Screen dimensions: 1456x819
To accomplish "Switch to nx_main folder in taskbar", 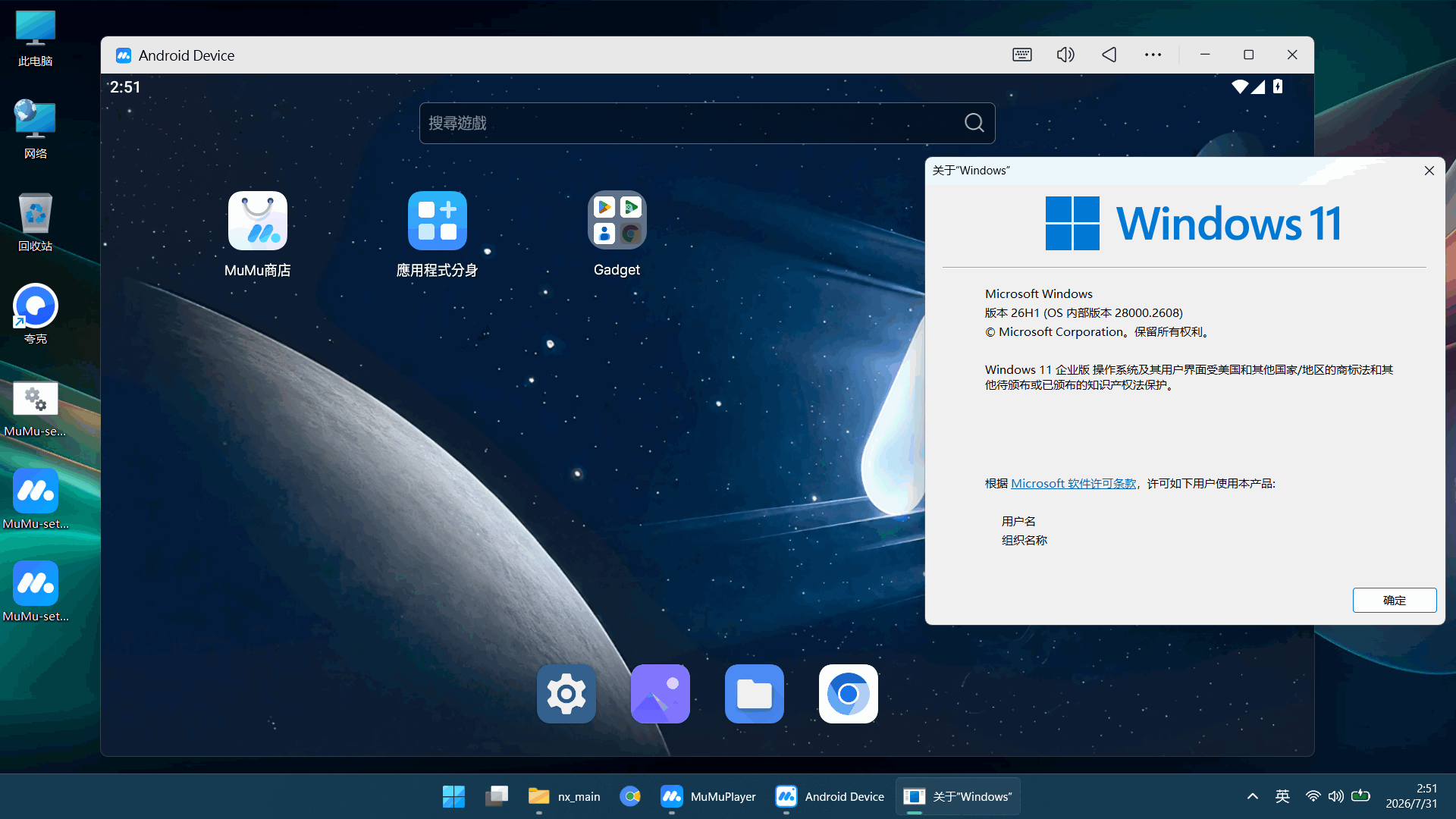I will point(563,796).
